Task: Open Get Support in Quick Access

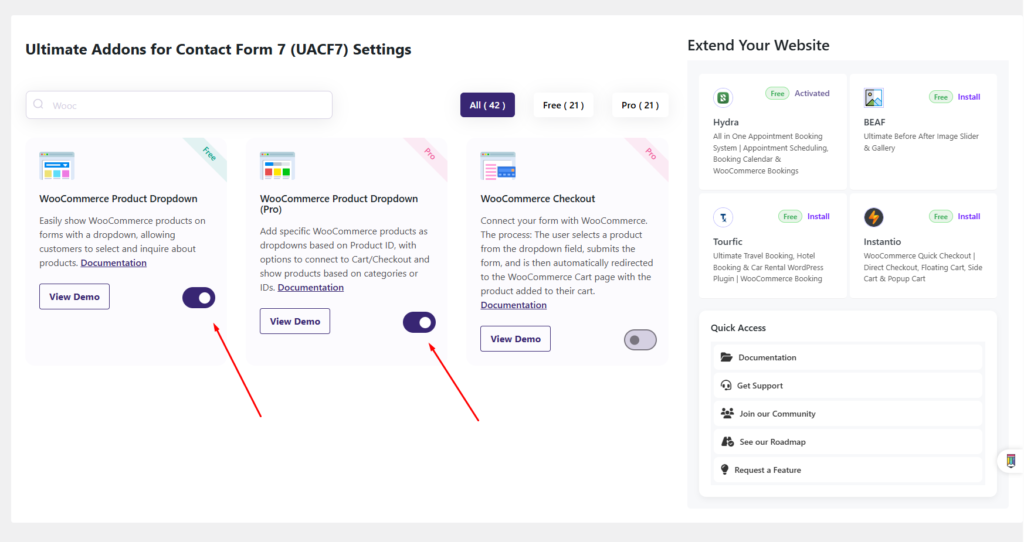Action: pyautogui.click(x=848, y=385)
